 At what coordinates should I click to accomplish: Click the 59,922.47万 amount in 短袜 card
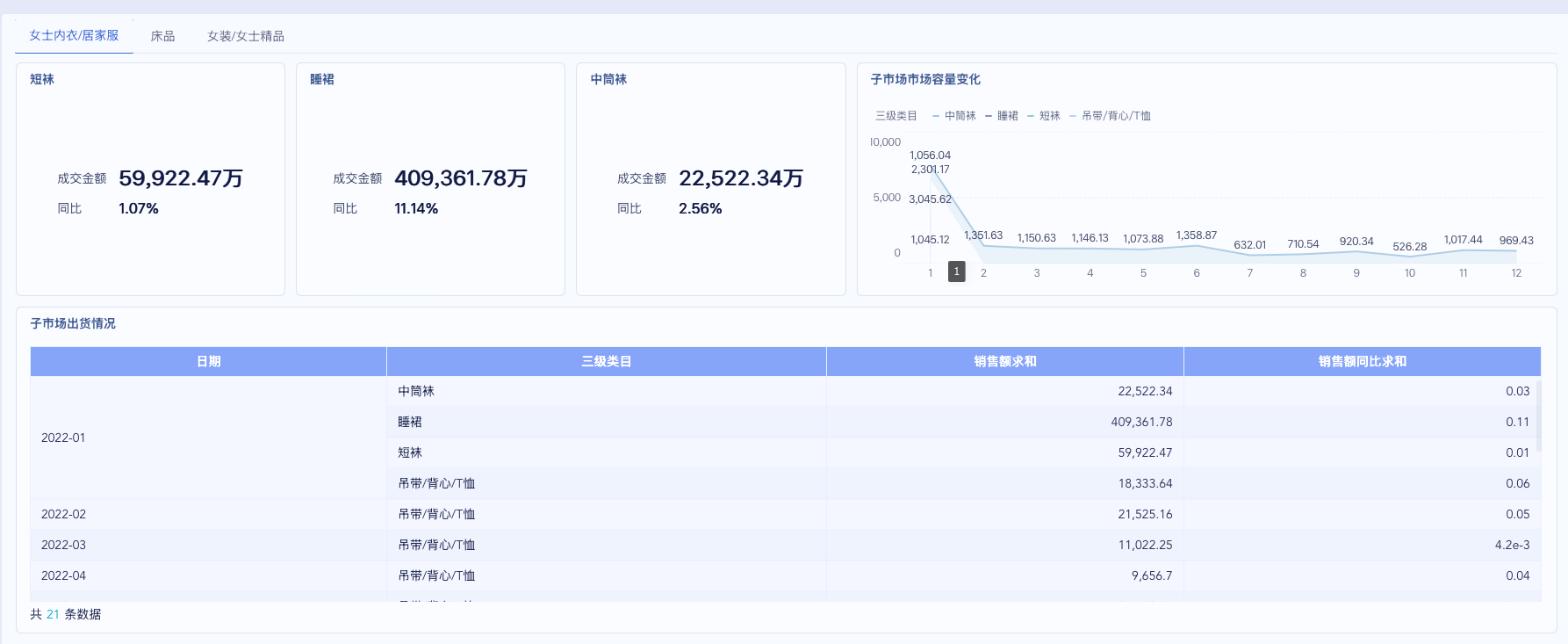(181, 178)
